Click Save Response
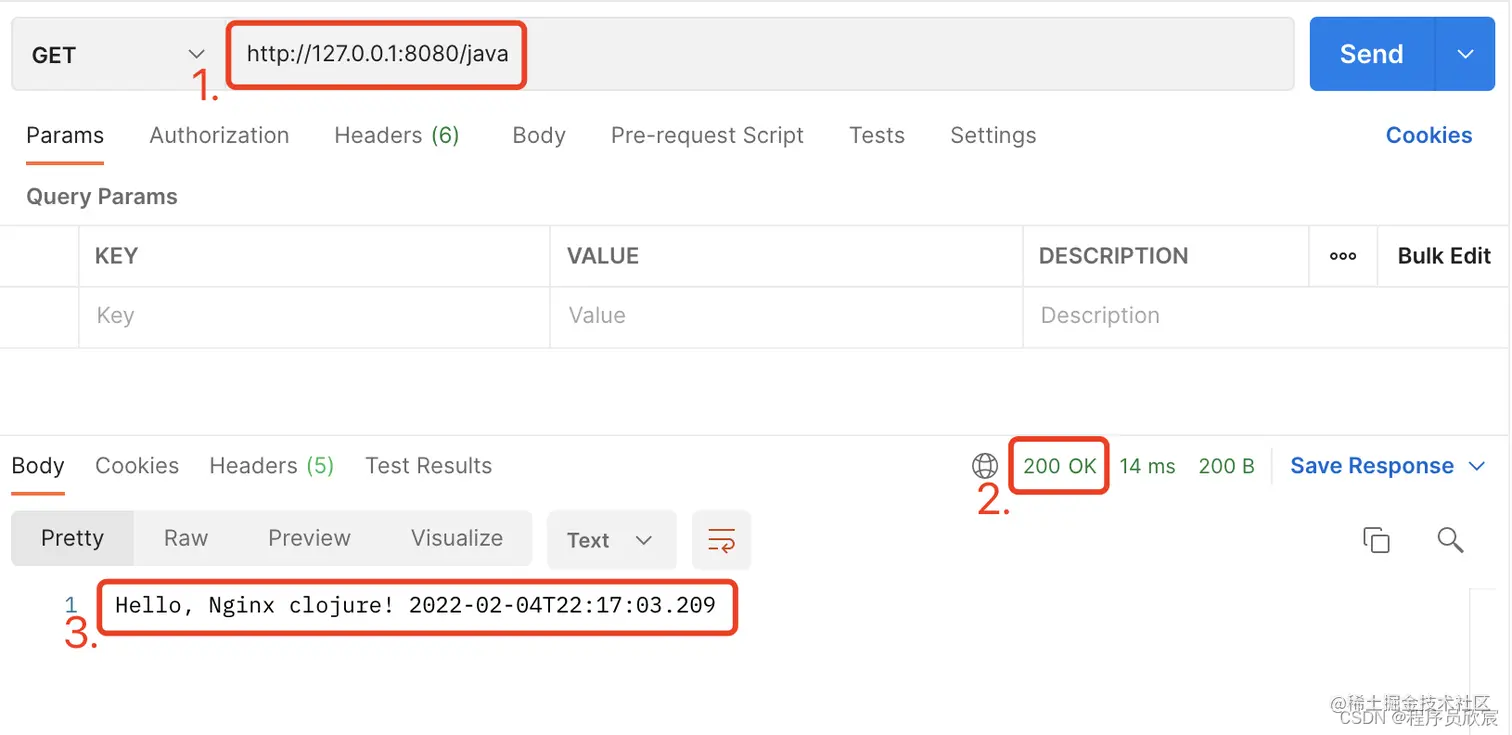 [x=1372, y=466]
